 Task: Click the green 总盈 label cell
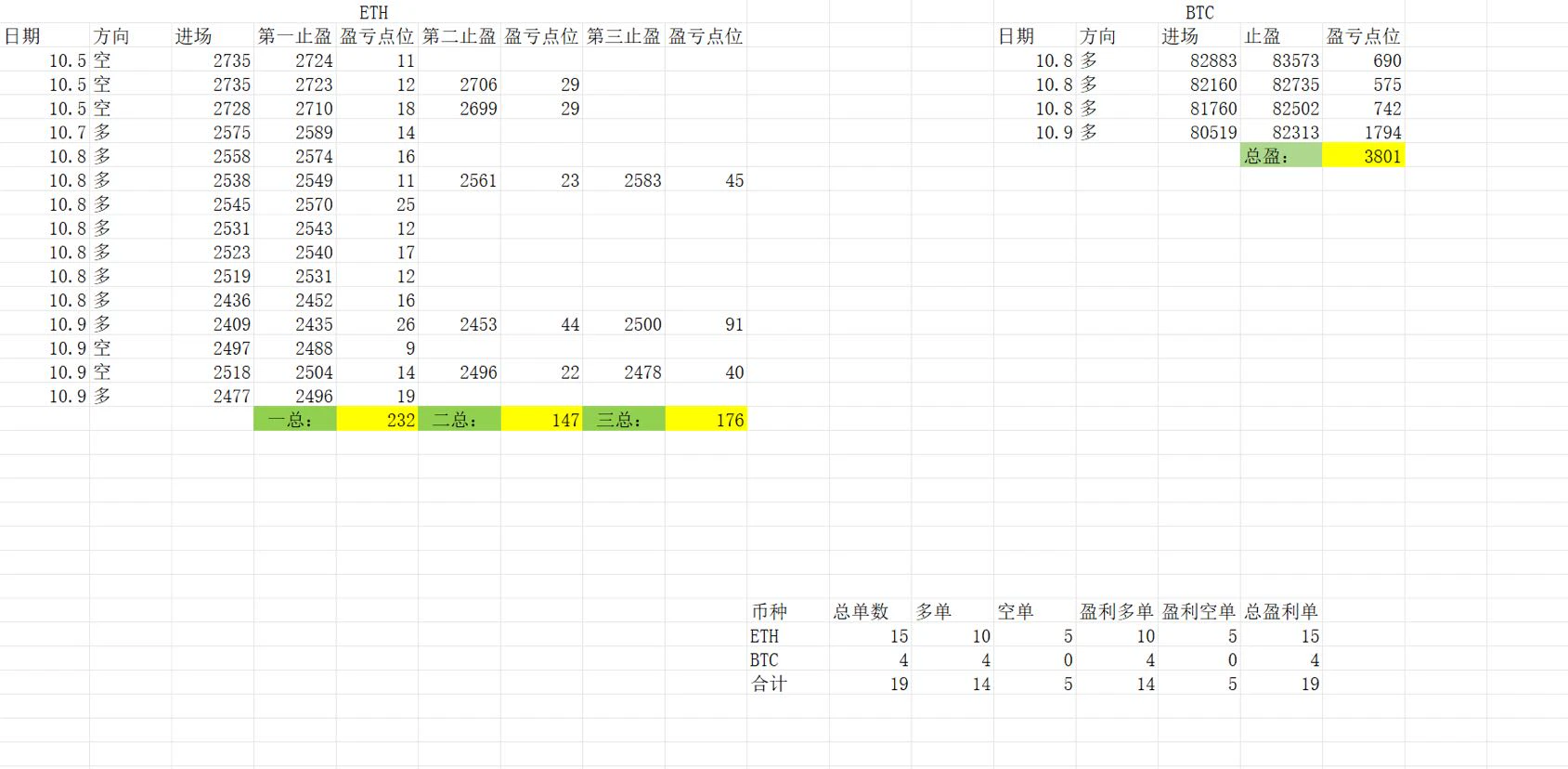coord(1281,156)
